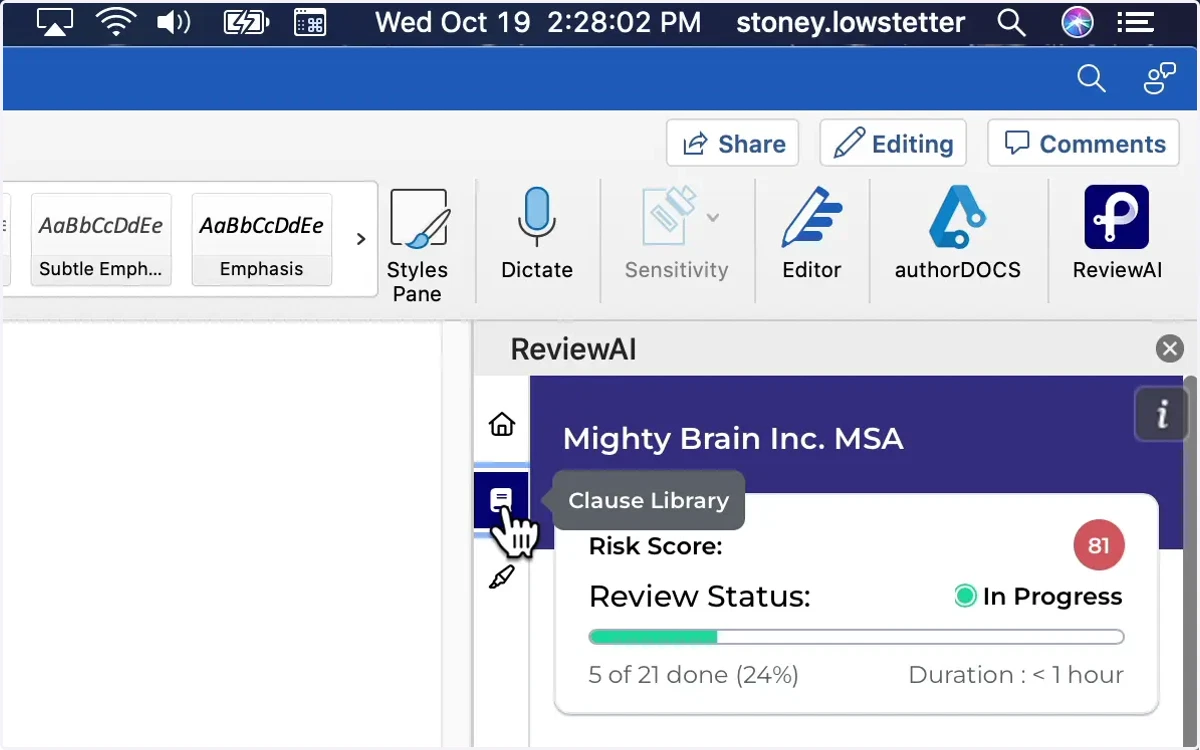
Task: Click the 'Risk Score:' label
Action: 655,547
